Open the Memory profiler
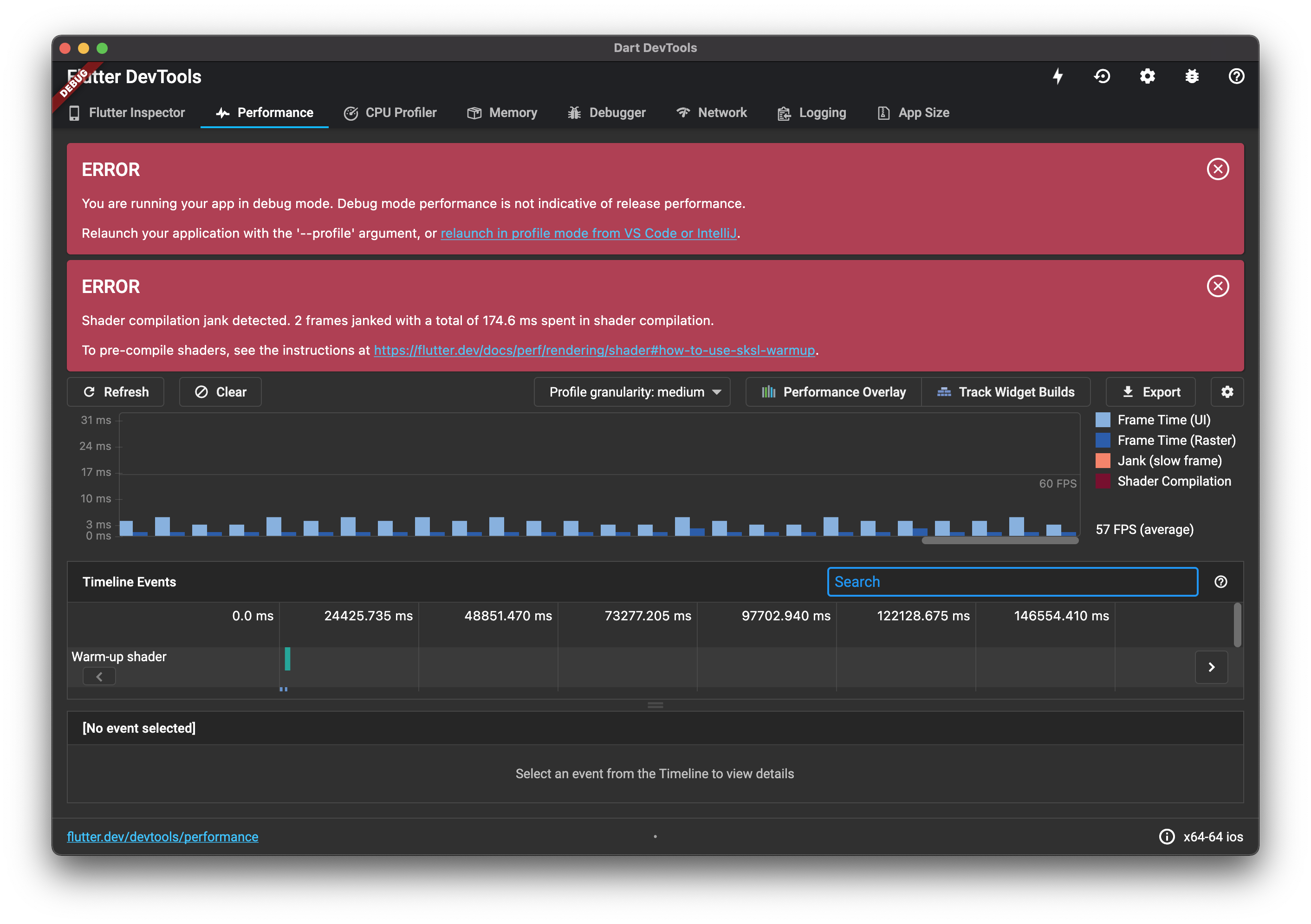Image resolution: width=1311 pixels, height=924 pixels. tap(502, 112)
